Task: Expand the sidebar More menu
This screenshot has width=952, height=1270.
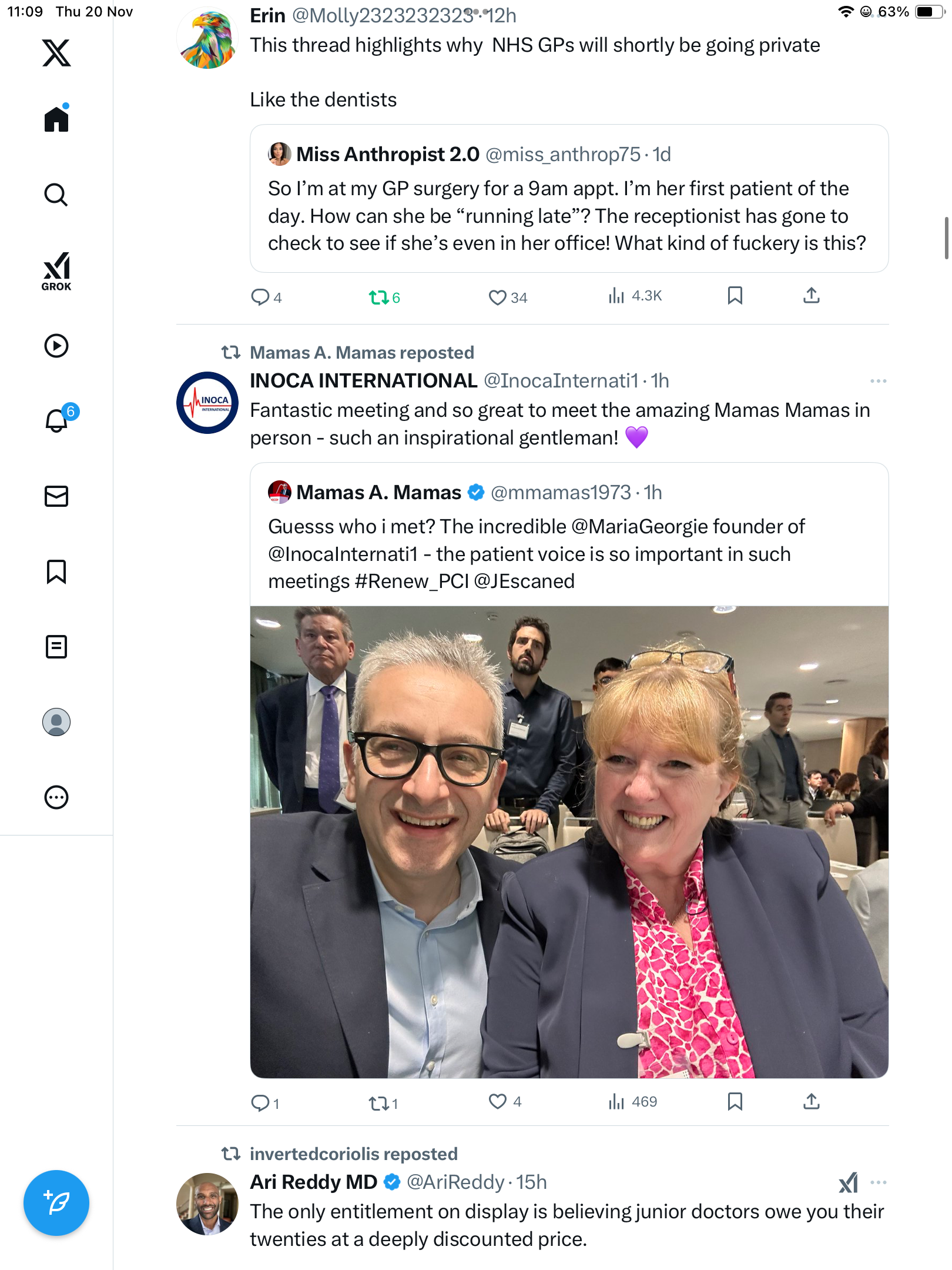Action: coord(56,797)
